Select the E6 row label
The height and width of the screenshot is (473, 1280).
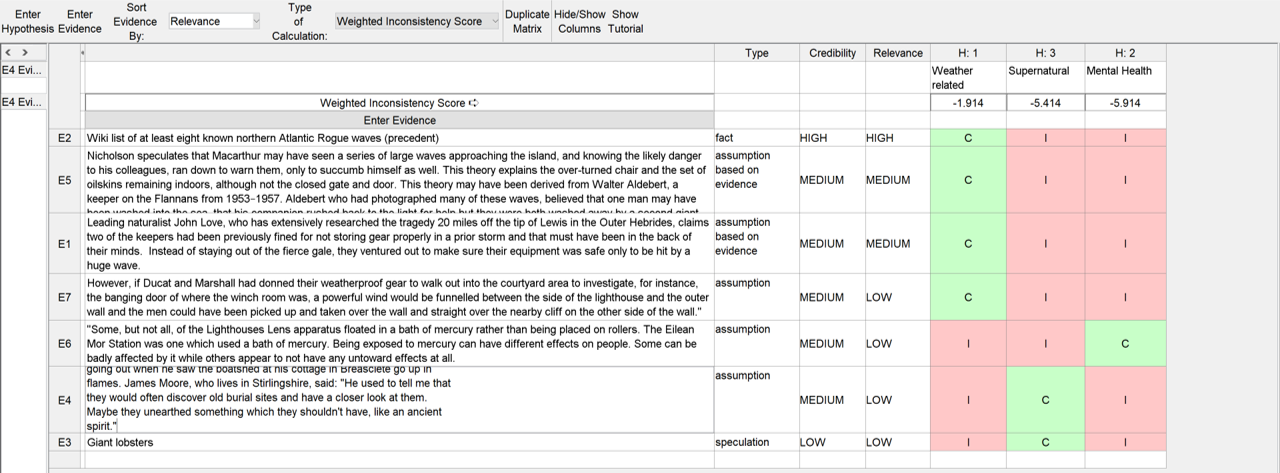coord(65,343)
